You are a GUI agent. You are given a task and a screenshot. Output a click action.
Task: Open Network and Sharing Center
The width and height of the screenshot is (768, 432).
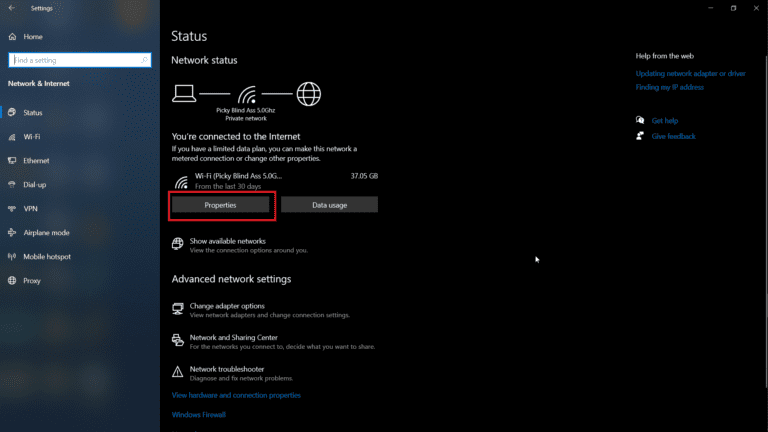pyautogui.click(x=234, y=337)
